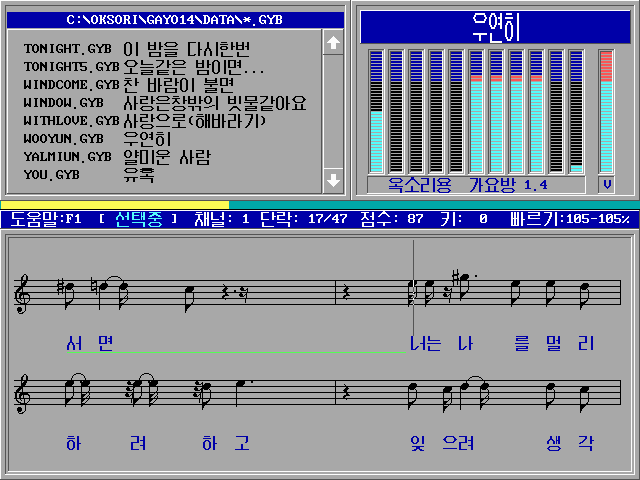This screenshot has height=480, width=640.
Task: Click the treble clef on the upper staff
Action: pos(22,294)
